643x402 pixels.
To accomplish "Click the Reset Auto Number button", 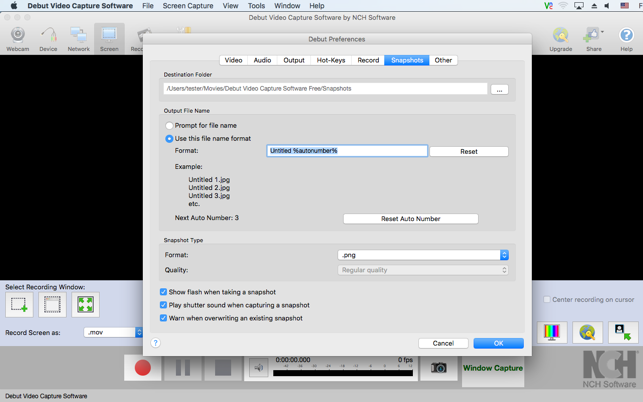I will point(410,218).
